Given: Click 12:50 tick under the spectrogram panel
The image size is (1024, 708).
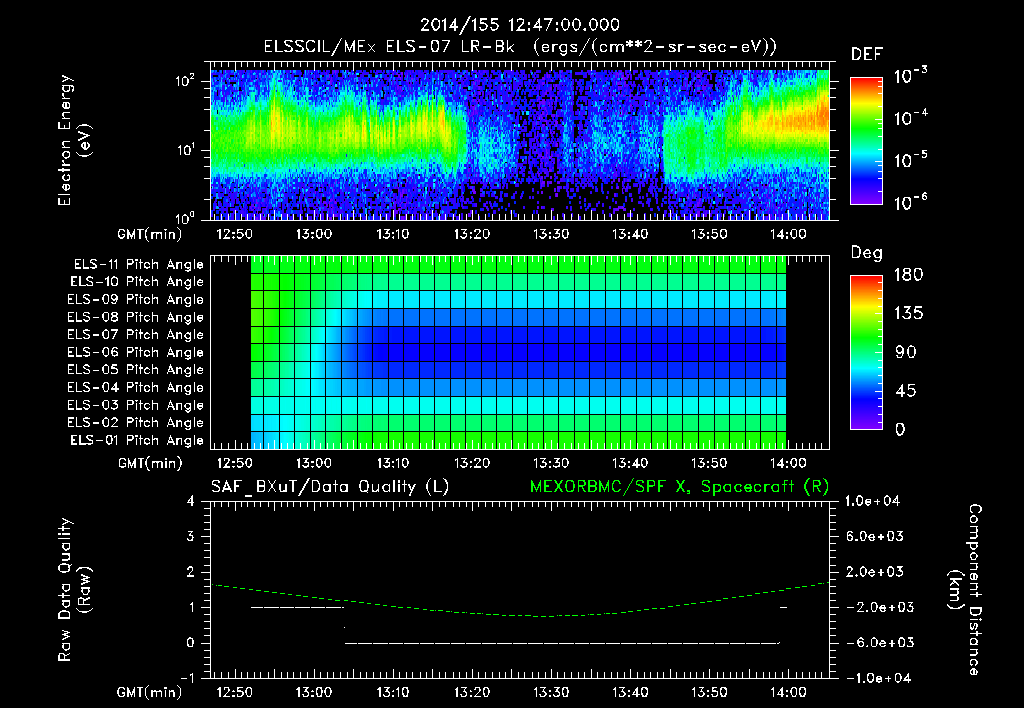Looking at the screenshot, I should [x=234, y=234].
